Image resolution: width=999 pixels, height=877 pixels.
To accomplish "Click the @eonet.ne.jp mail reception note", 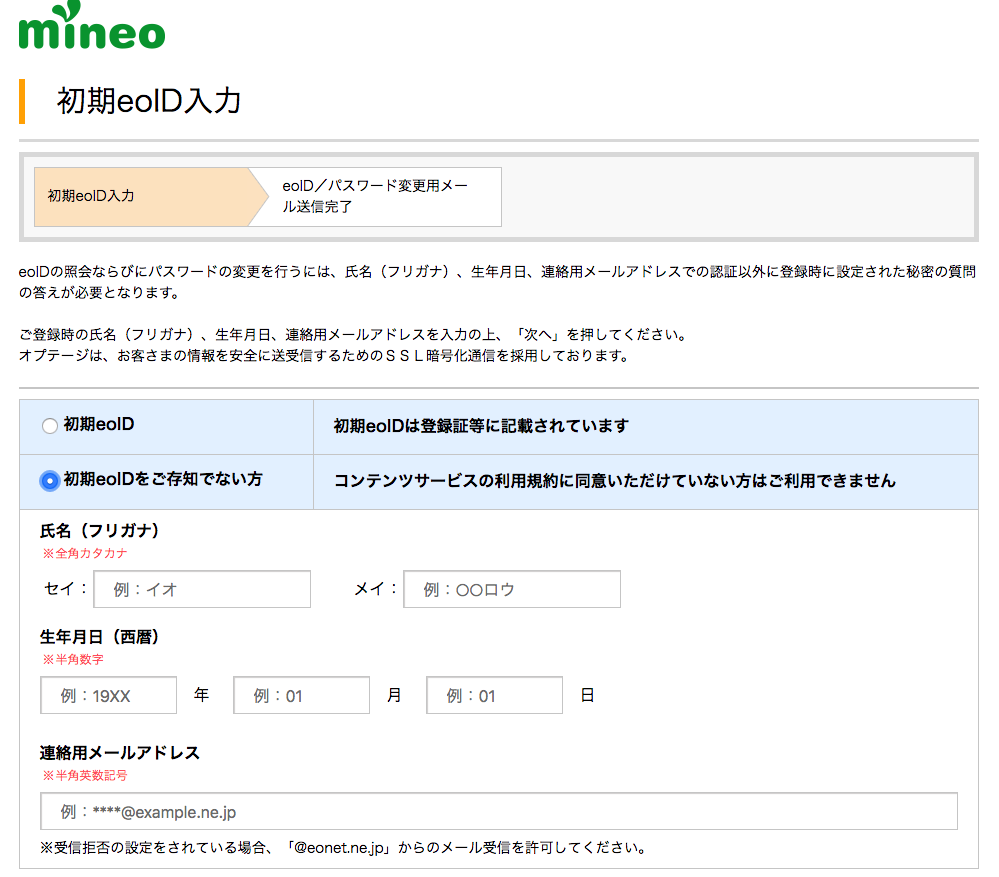I will (x=345, y=848).
